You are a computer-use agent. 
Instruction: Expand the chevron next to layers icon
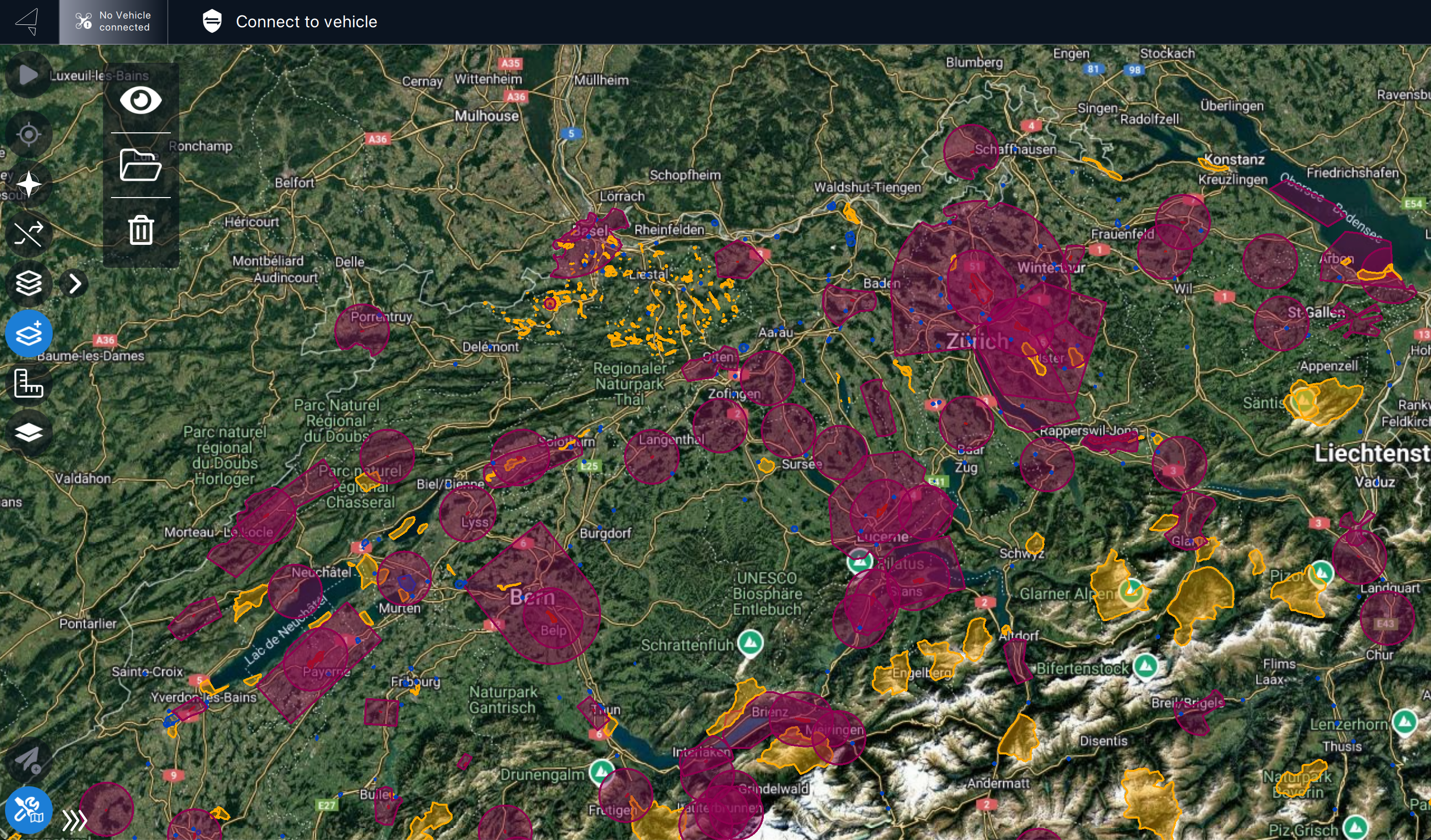coord(75,283)
